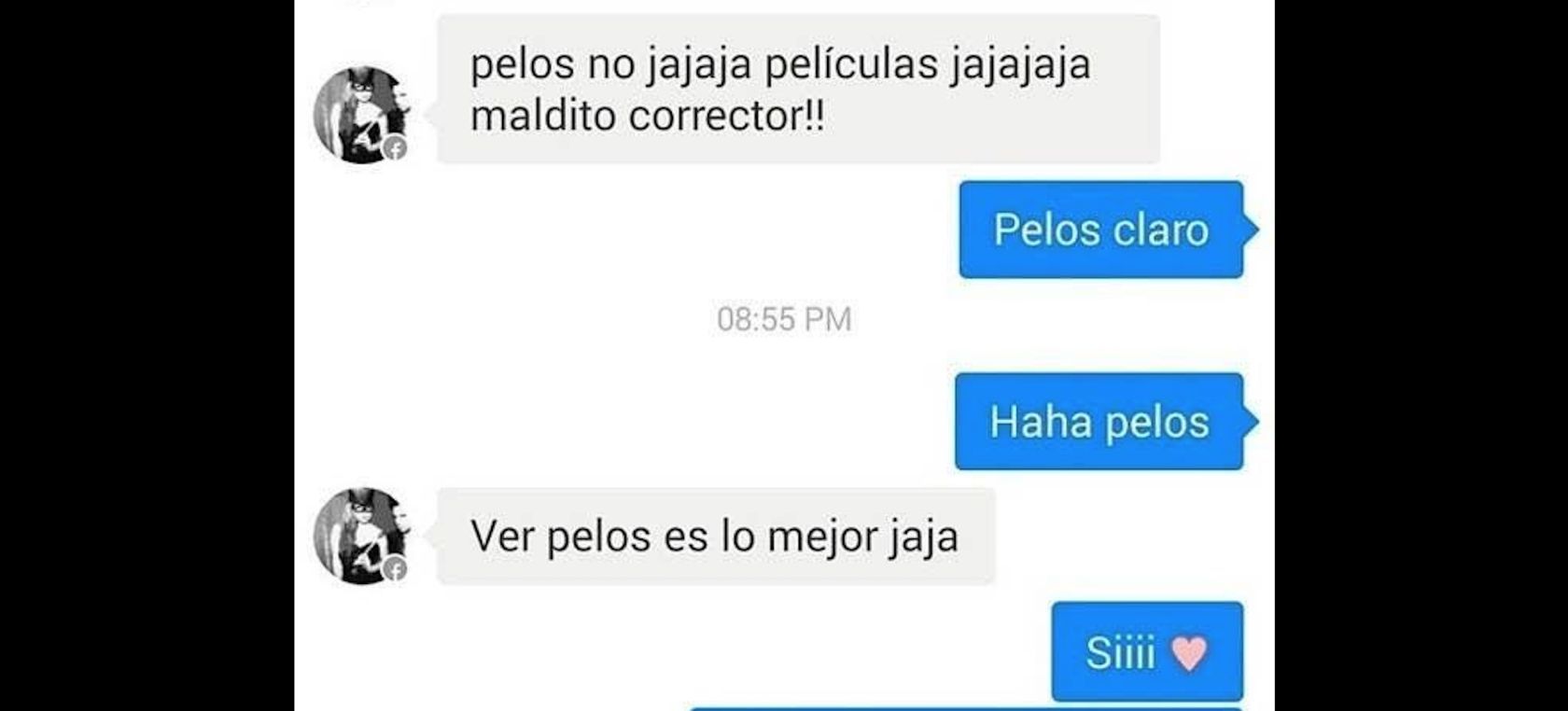Tap the 08:55 PM timestamp
Screen dimensions: 1568x711
coord(784,319)
